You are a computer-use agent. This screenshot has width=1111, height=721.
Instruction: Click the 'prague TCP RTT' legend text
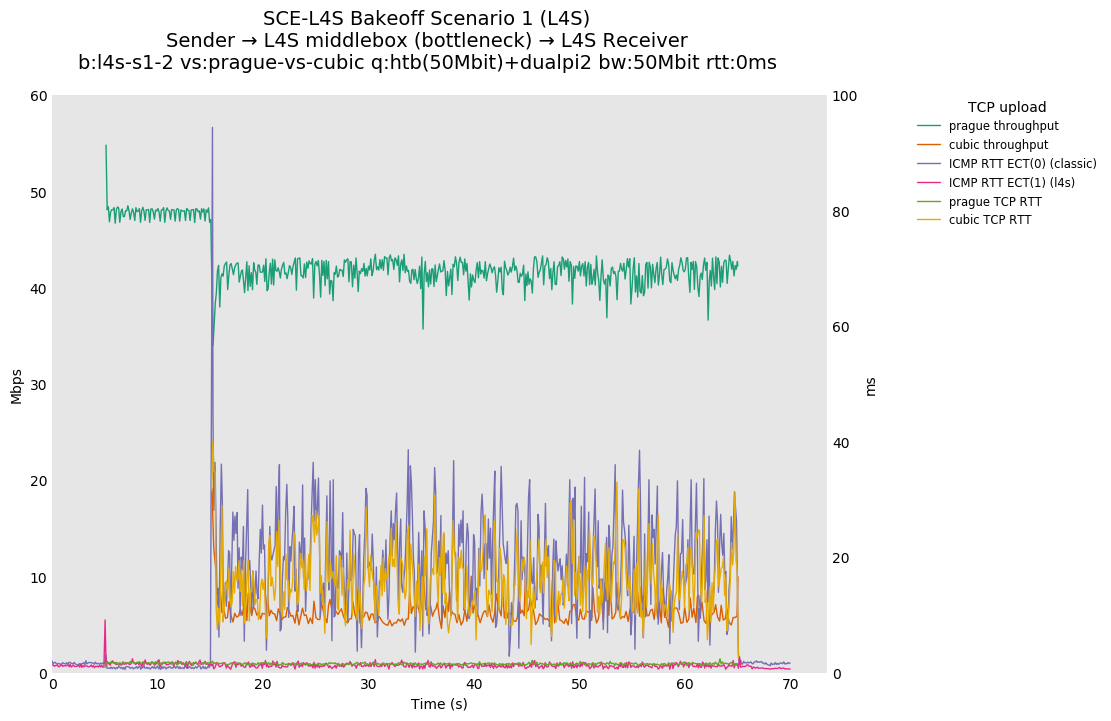click(x=995, y=202)
